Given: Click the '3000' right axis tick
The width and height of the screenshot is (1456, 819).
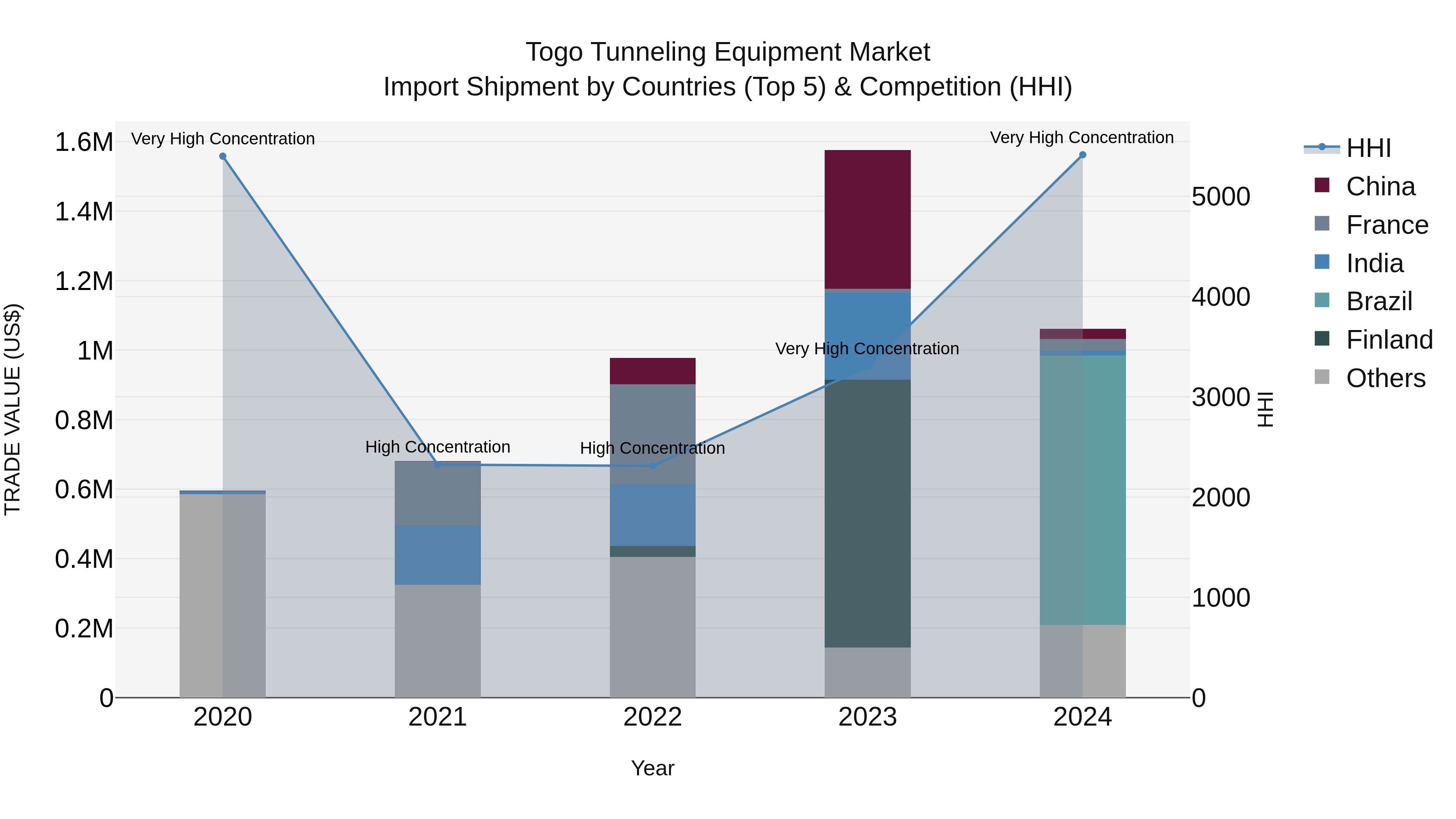Looking at the screenshot, I should pyautogui.click(x=1221, y=397).
